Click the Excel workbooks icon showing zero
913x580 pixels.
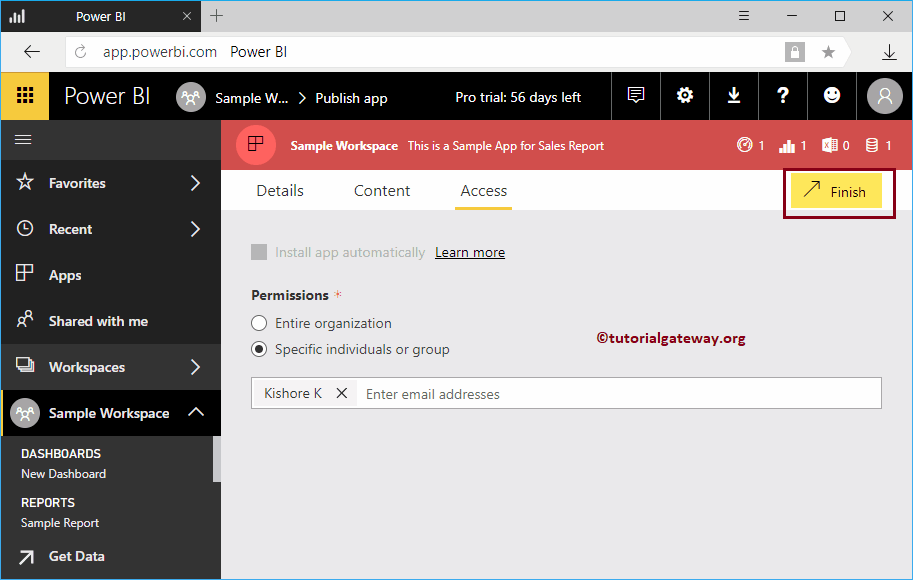pos(832,145)
